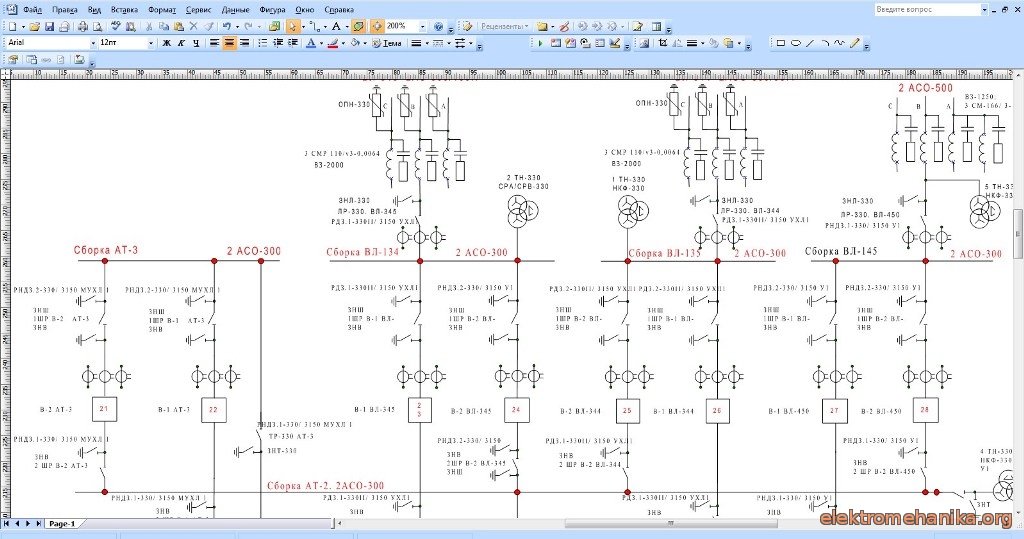Image resolution: width=1024 pixels, height=539 pixels.
Task: Toggle italic formatting (К)
Action: pyautogui.click(x=181, y=43)
